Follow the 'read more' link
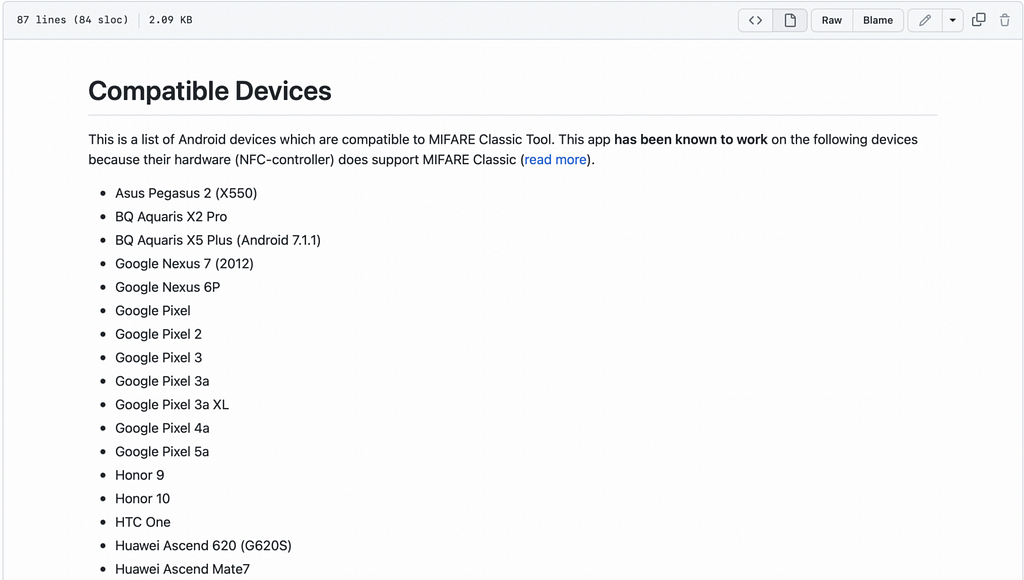Viewport: 1024px width, 580px height. pos(555,159)
